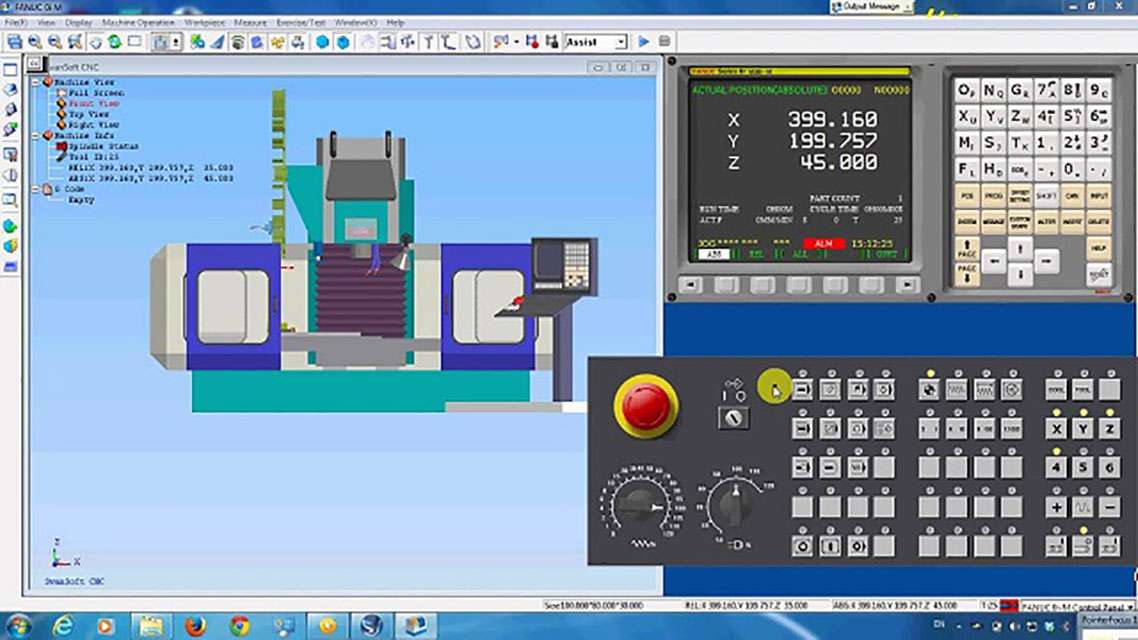1138x640 pixels.
Task: Click the INPUT key on the MDI keypad
Action: pos(1099,196)
